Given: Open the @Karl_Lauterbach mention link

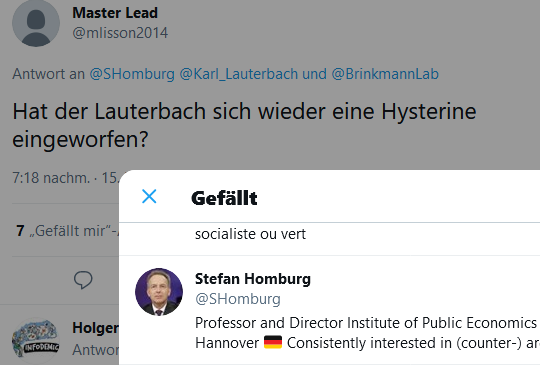Looking at the screenshot, I should [x=238, y=74].
